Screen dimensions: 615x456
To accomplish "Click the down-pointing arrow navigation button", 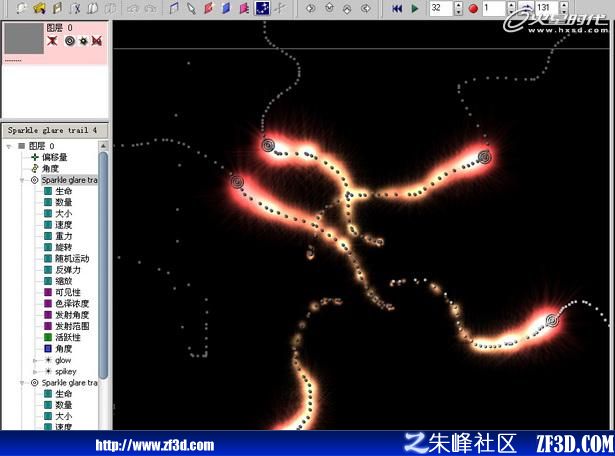I will coord(329,8).
